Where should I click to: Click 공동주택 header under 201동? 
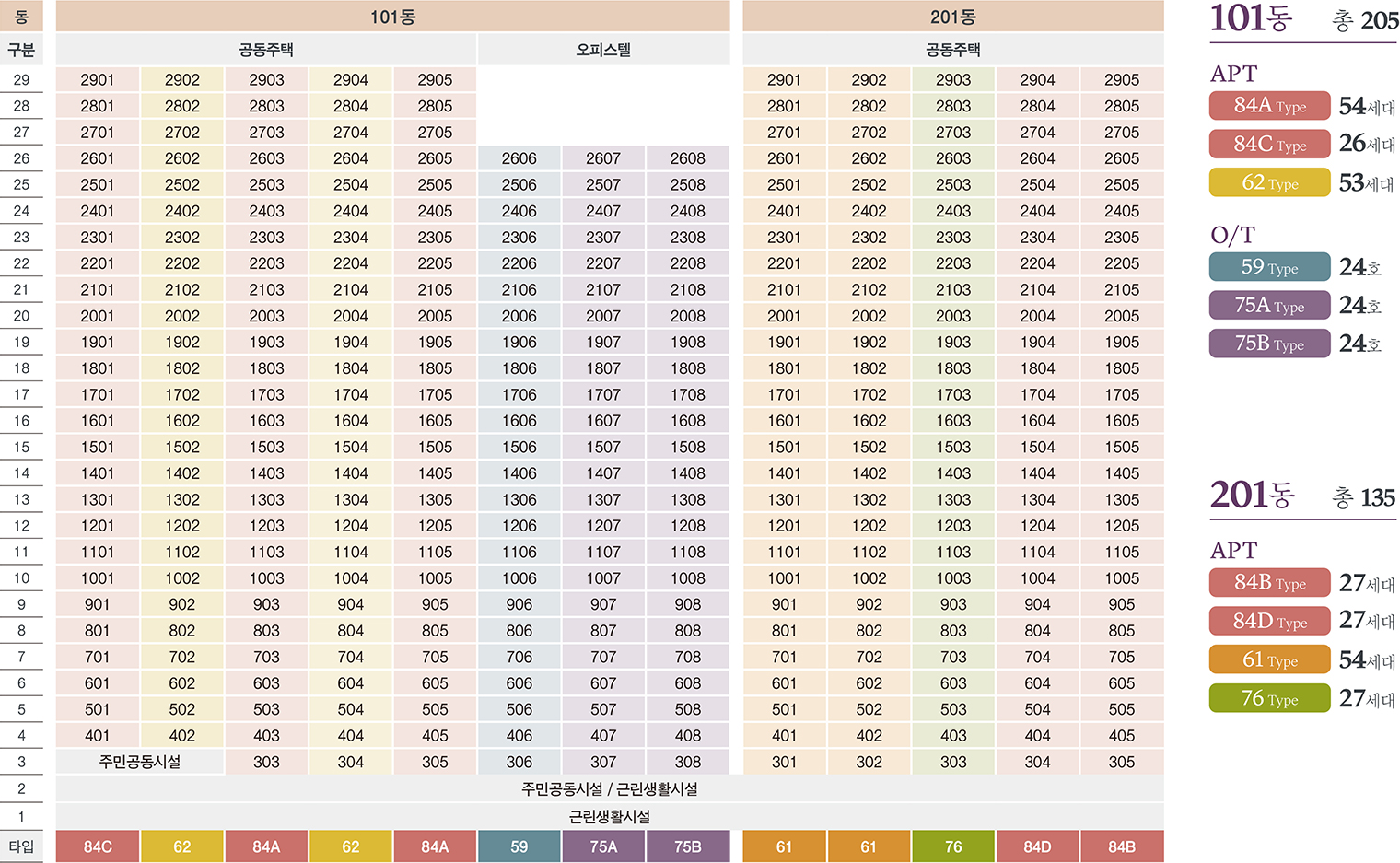click(953, 50)
